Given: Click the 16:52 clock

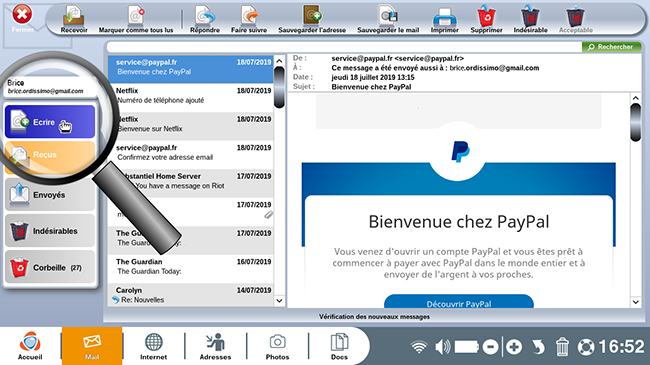Looking at the screenshot, I should [x=621, y=347].
